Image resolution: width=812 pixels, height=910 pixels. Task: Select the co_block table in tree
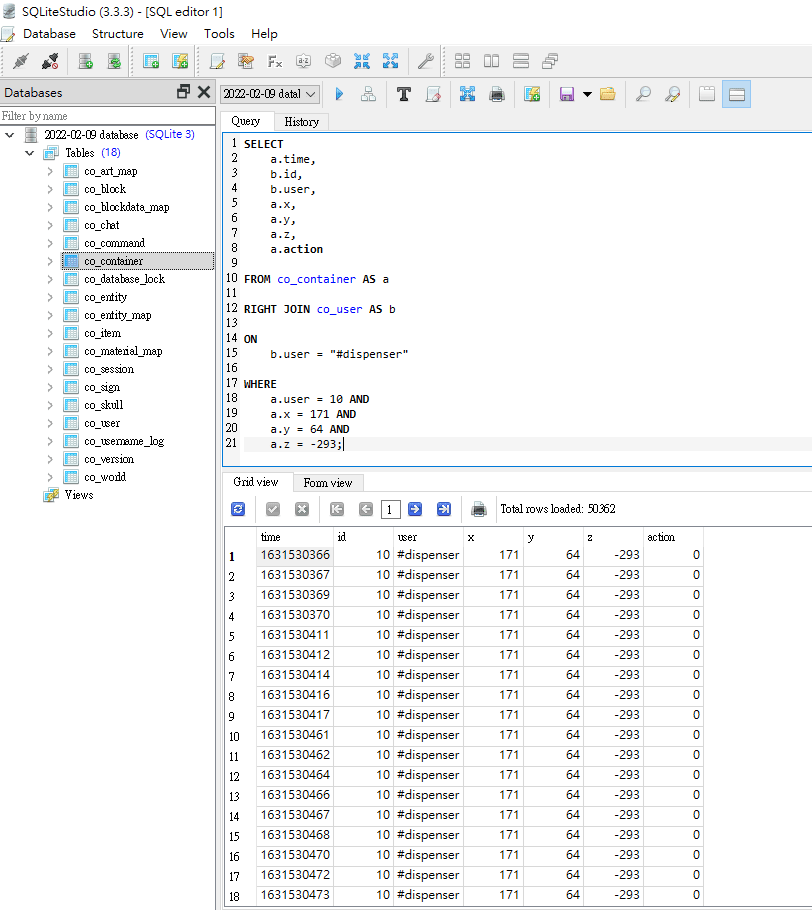[105, 189]
